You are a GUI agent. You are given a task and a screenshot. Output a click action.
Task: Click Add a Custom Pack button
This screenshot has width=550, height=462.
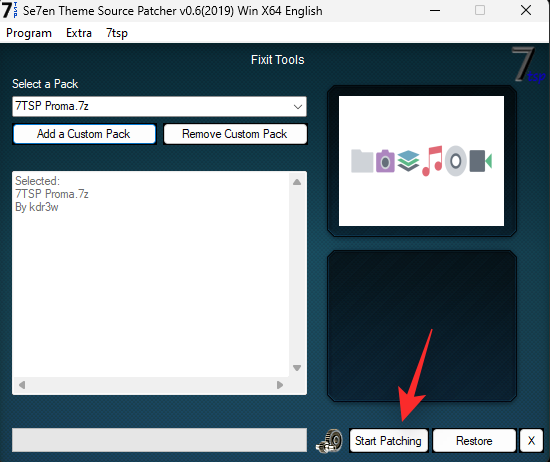click(x=84, y=134)
